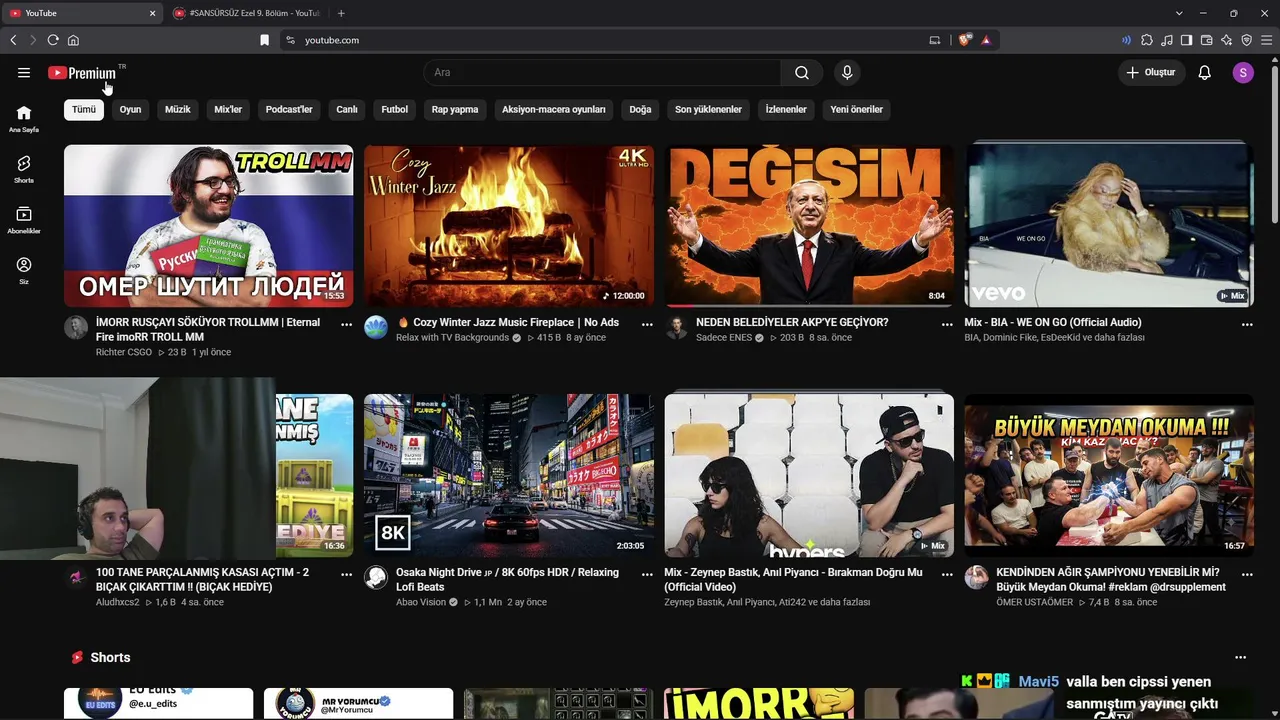Open Abonelikler in the left sidebar

tap(24, 221)
